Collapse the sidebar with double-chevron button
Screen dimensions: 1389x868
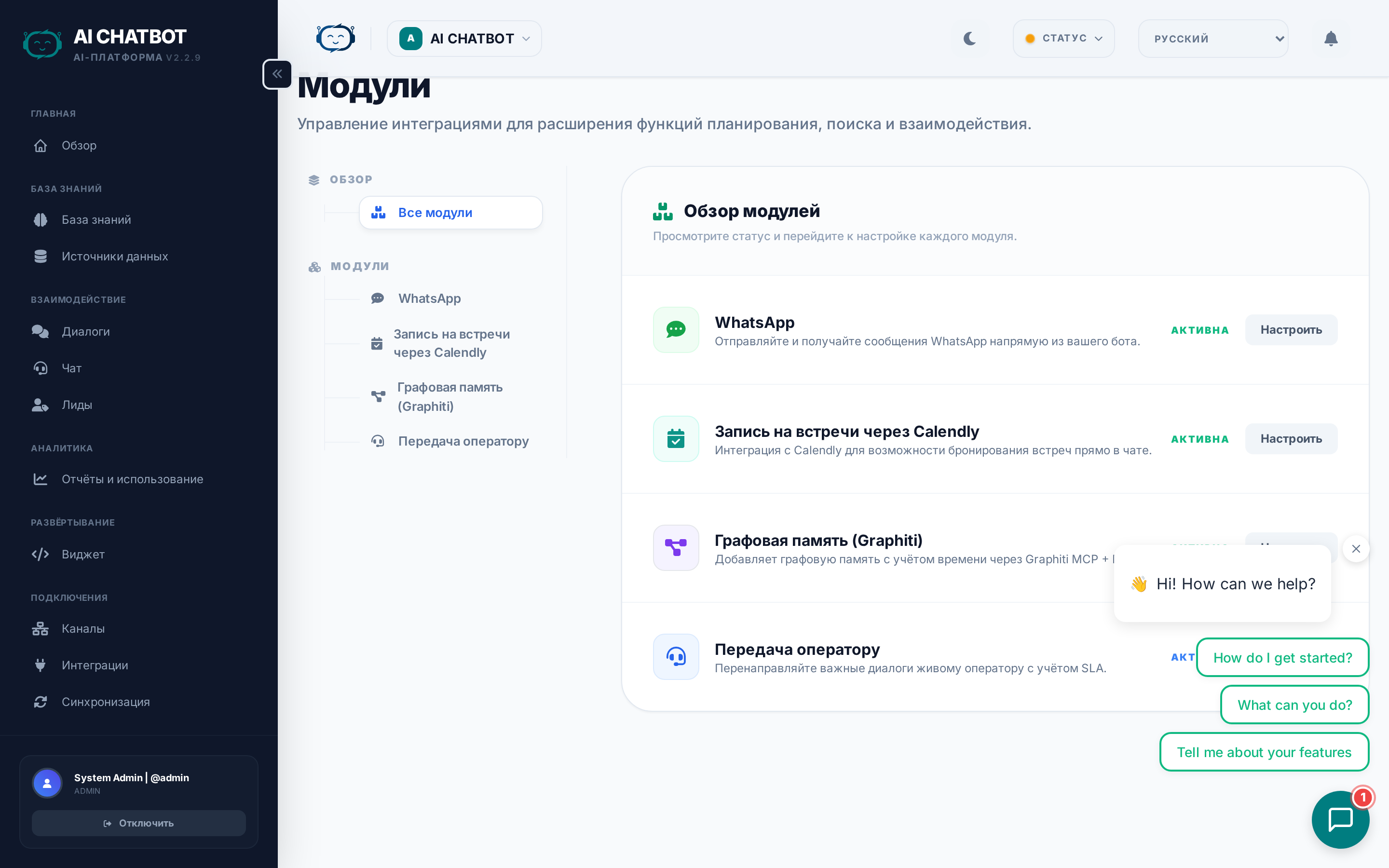coord(277,74)
